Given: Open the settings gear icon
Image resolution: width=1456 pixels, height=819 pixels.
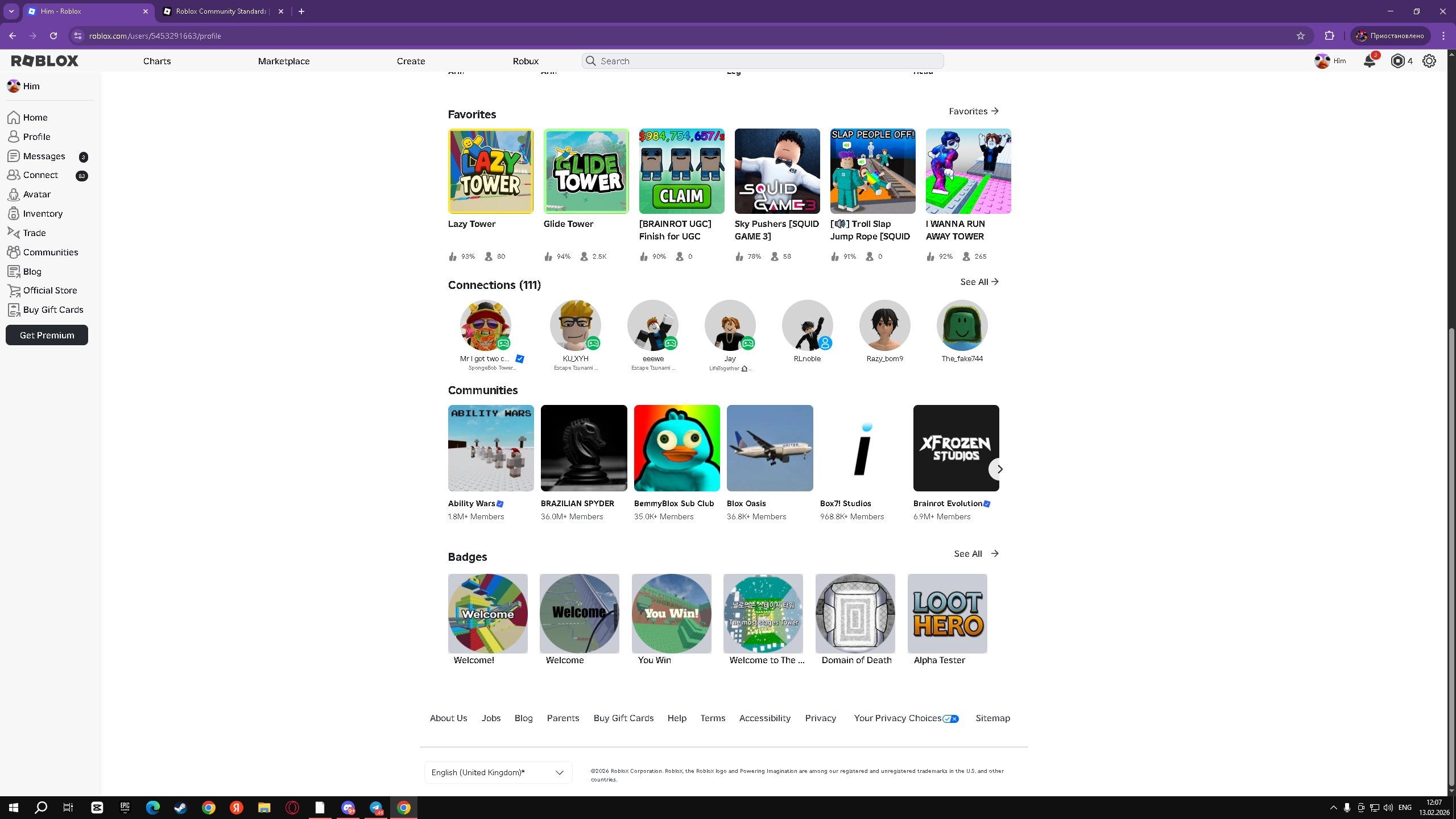Looking at the screenshot, I should (x=1429, y=61).
